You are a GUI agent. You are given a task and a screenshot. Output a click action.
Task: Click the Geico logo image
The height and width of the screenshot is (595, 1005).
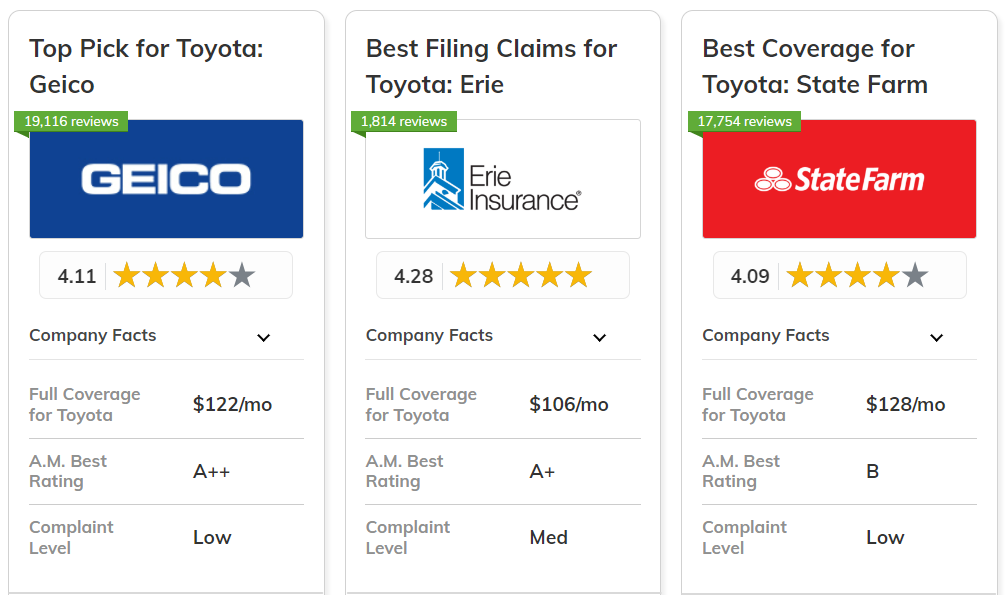[166, 179]
